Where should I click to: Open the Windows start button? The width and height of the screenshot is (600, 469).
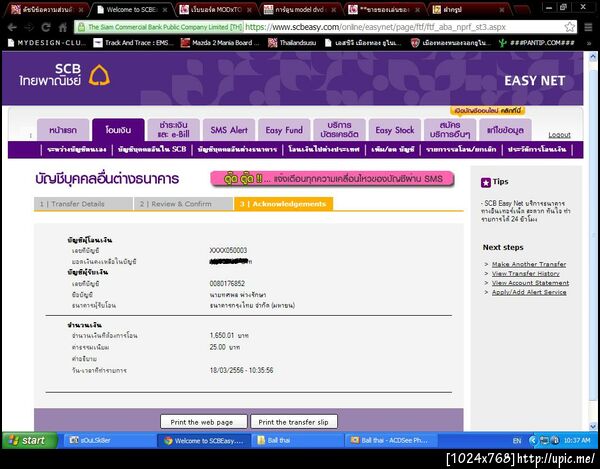point(30,440)
